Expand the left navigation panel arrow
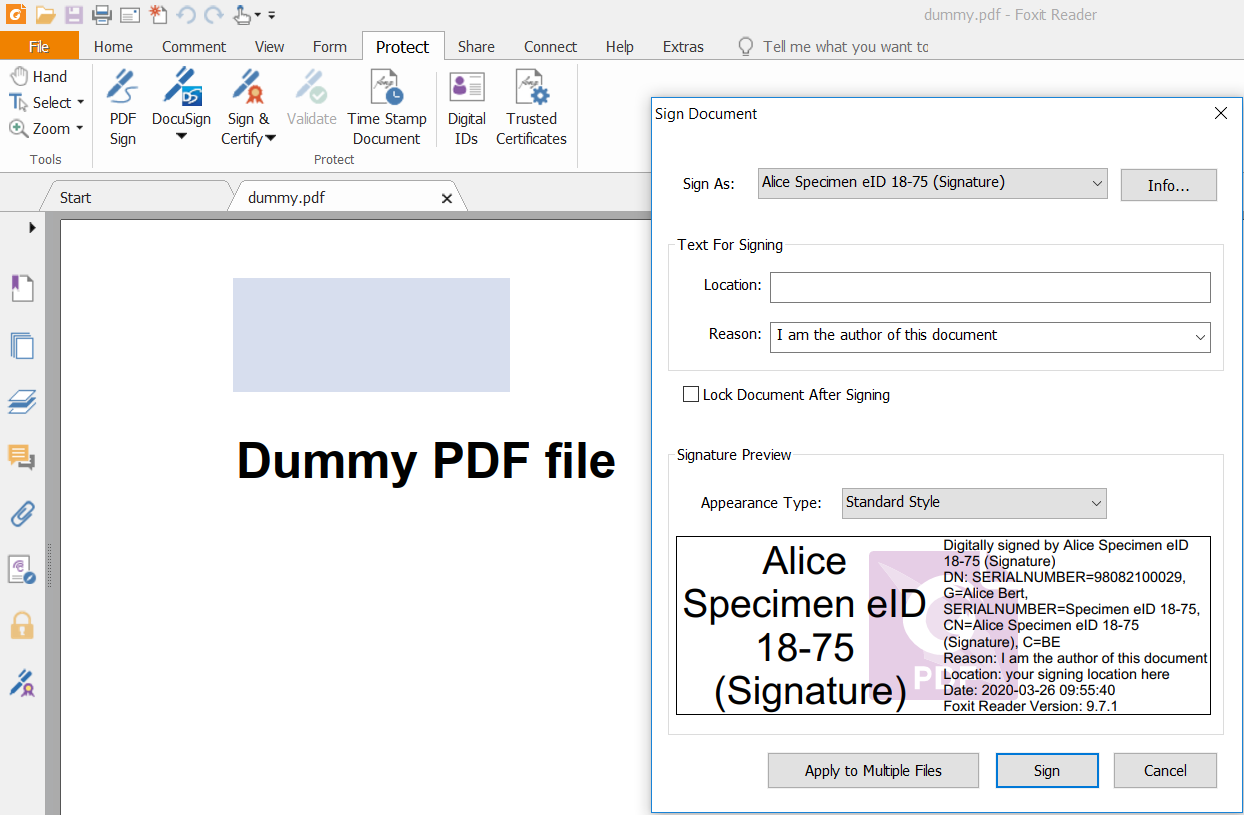This screenshot has height=815, width=1244. click(x=32, y=227)
